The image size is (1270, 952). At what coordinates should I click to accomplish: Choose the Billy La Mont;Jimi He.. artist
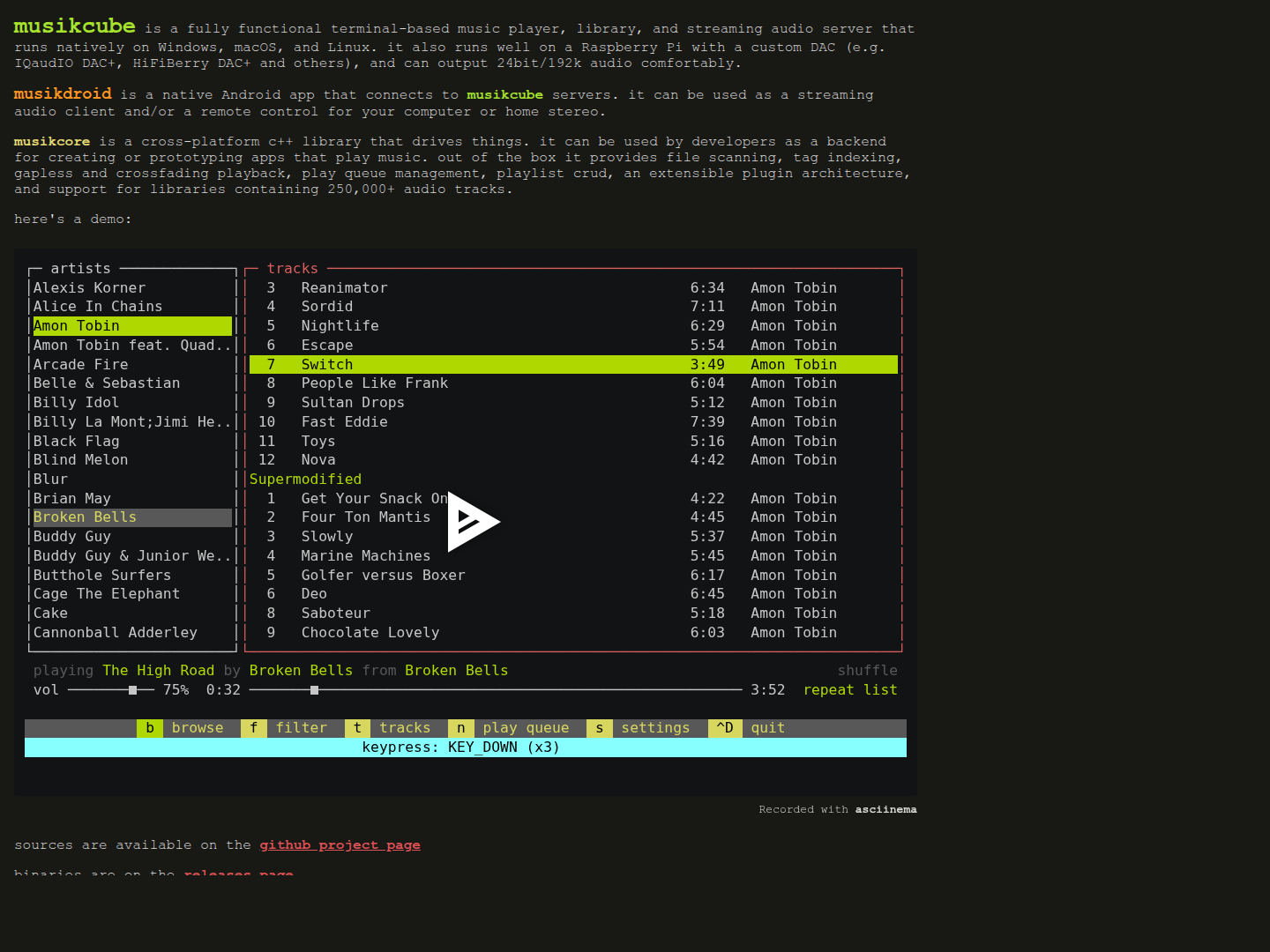(132, 422)
